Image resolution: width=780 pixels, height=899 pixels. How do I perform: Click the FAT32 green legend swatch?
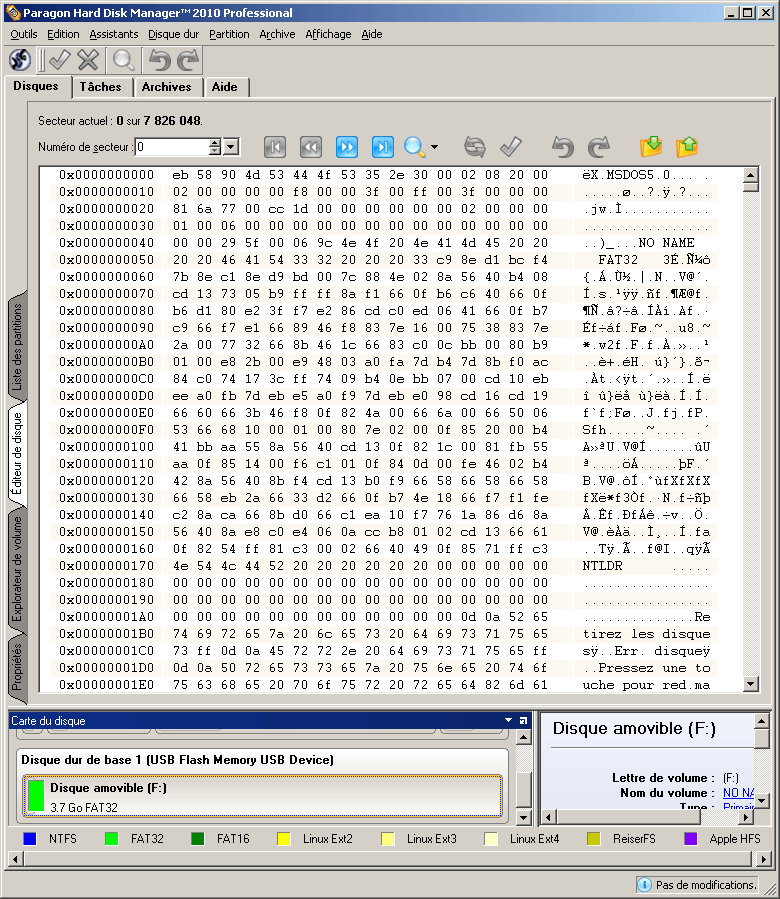[x=112, y=839]
